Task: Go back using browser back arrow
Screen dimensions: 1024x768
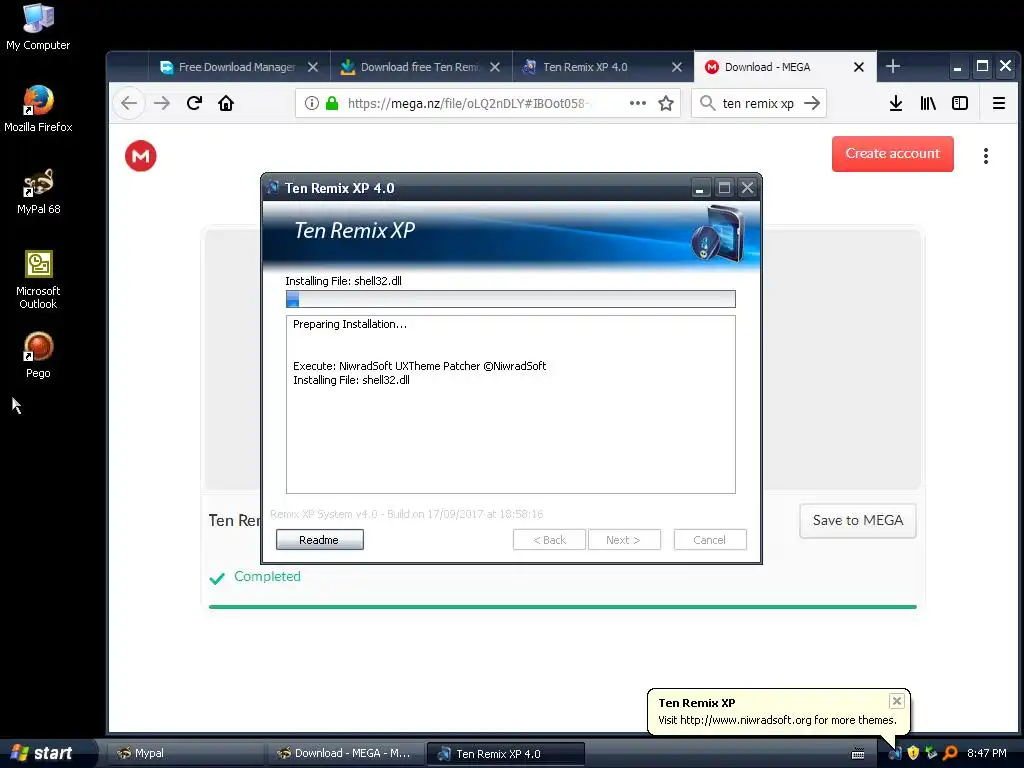Action: click(x=129, y=103)
